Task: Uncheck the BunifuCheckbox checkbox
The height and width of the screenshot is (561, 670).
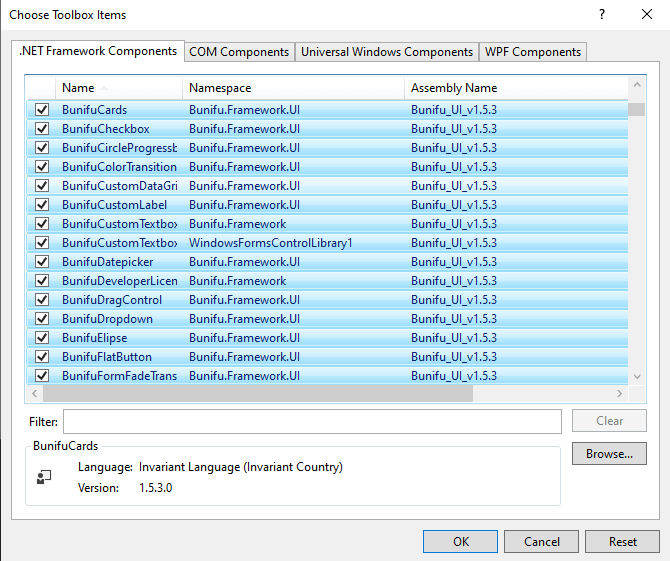Action: point(42,129)
